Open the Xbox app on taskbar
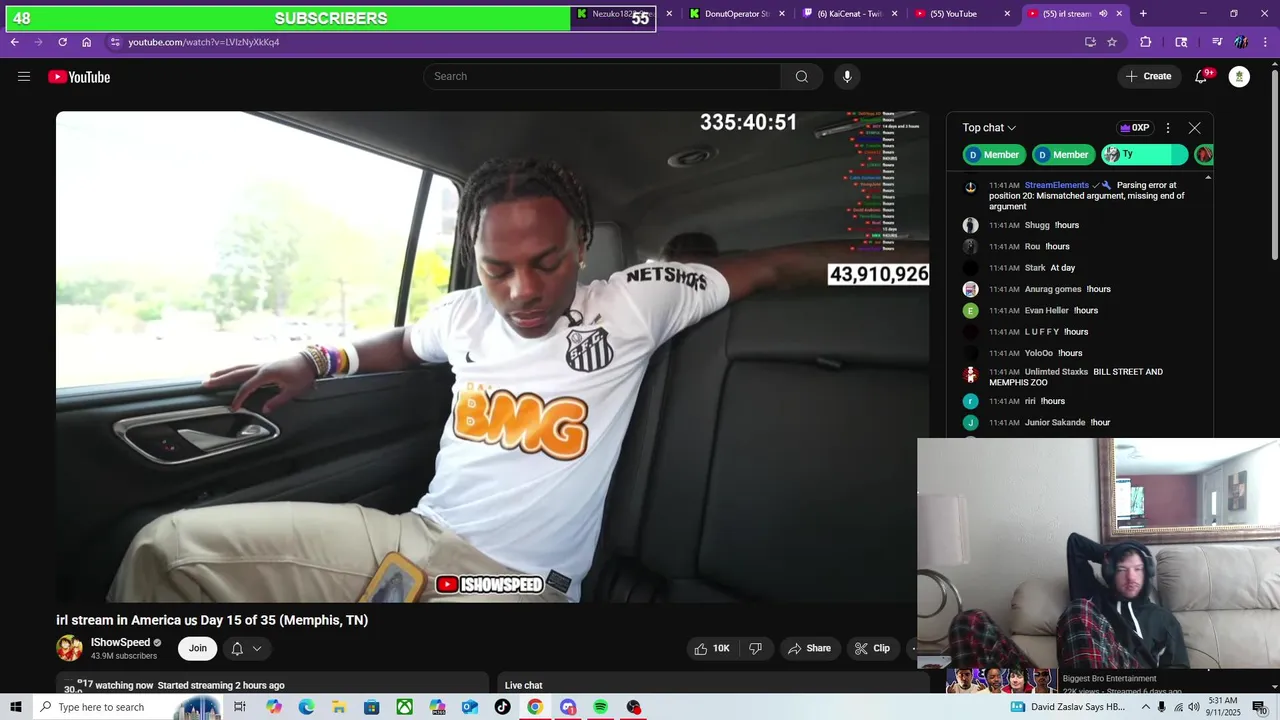Screen dimensions: 1280x720 (404, 707)
